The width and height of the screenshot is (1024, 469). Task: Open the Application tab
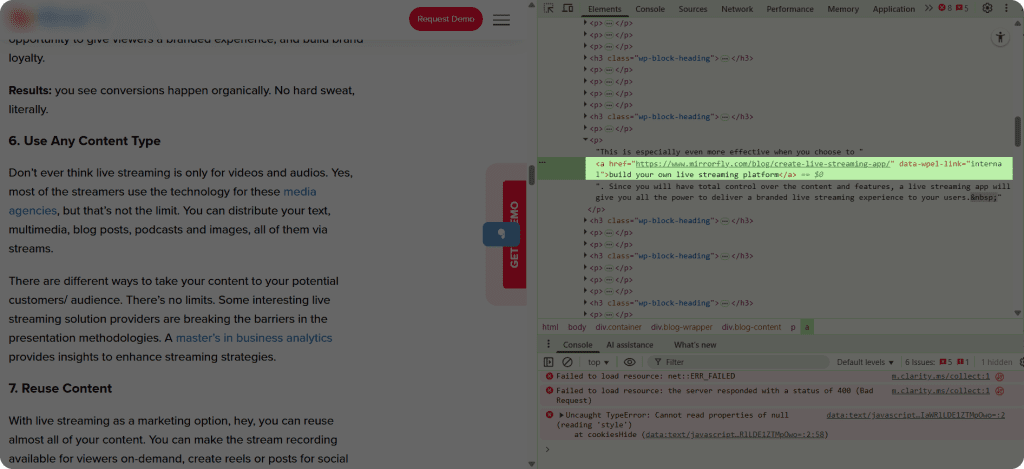pyautogui.click(x=894, y=9)
